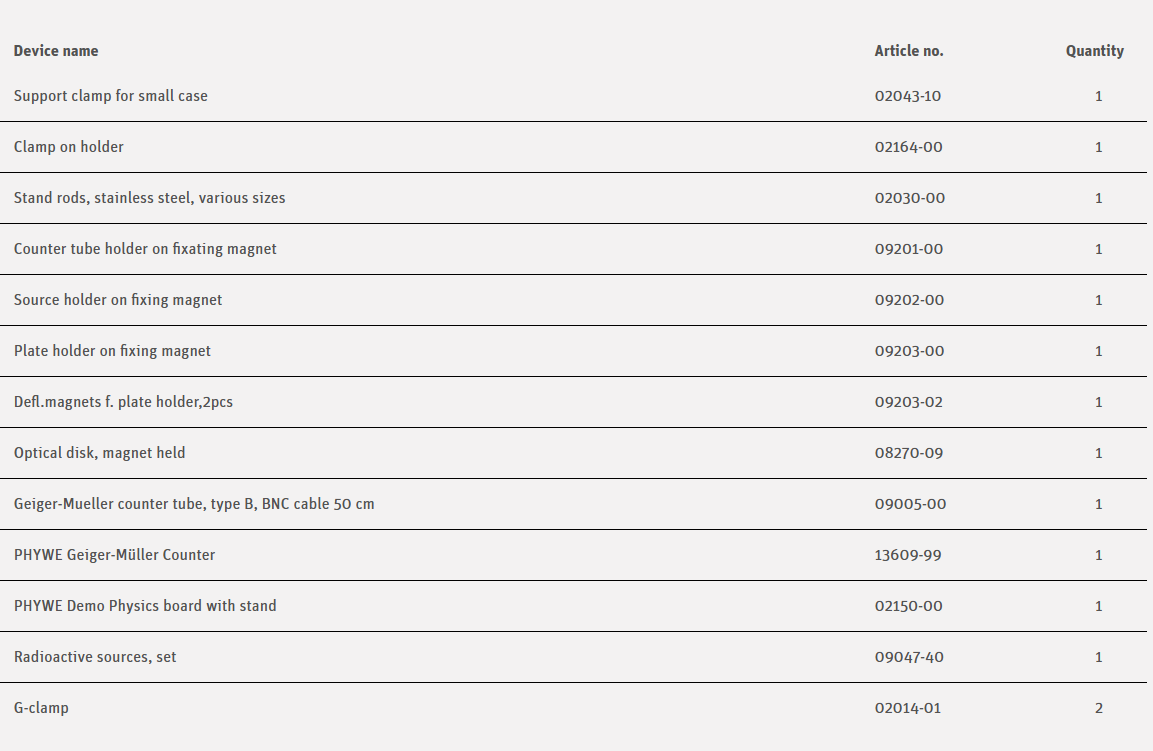Select Source holder on fixing magnet
The height and width of the screenshot is (751, 1153).
coord(118,300)
